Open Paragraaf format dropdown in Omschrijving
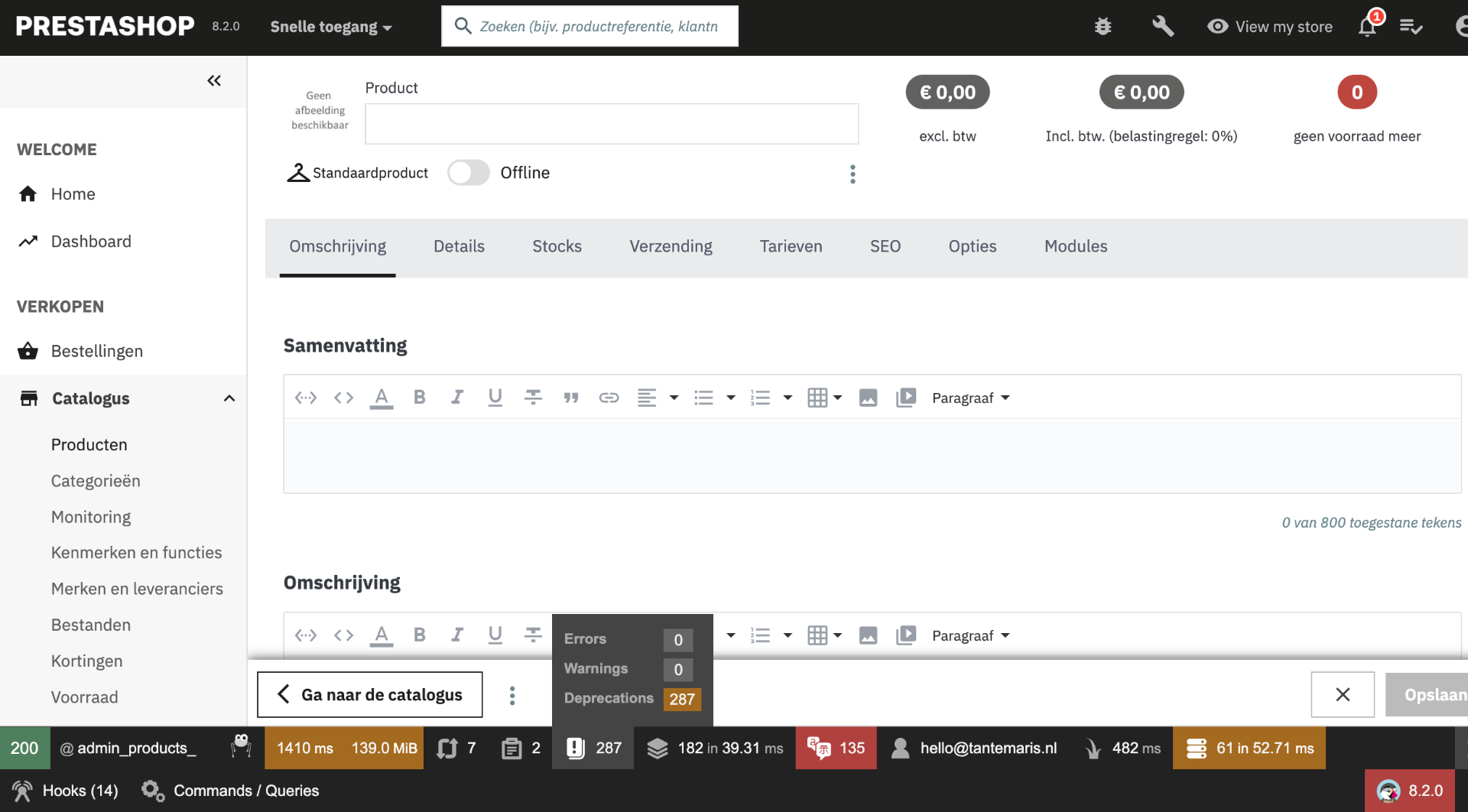Viewport: 1468px width, 812px height. pyautogui.click(x=970, y=636)
